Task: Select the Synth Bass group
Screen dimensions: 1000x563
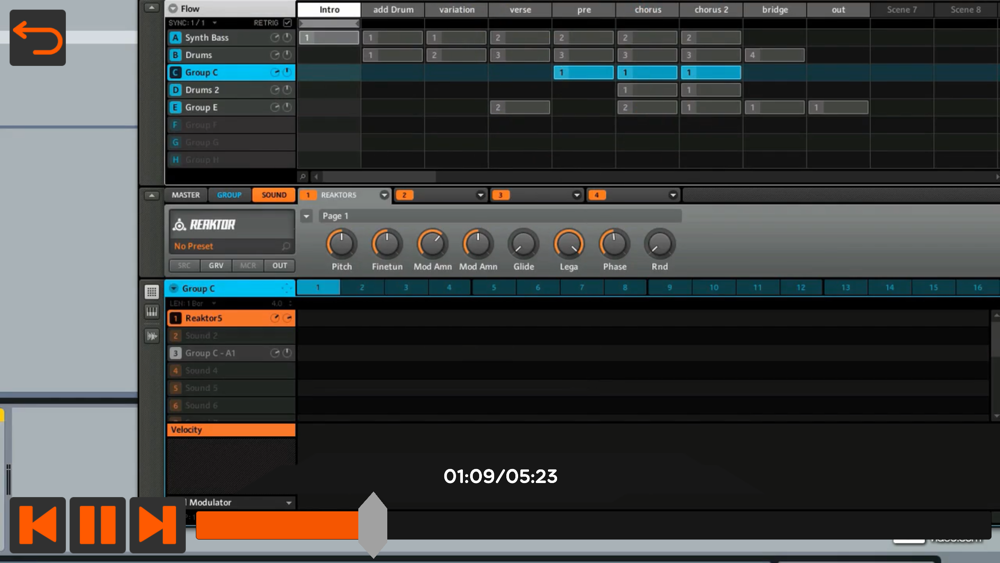Action: point(207,38)
